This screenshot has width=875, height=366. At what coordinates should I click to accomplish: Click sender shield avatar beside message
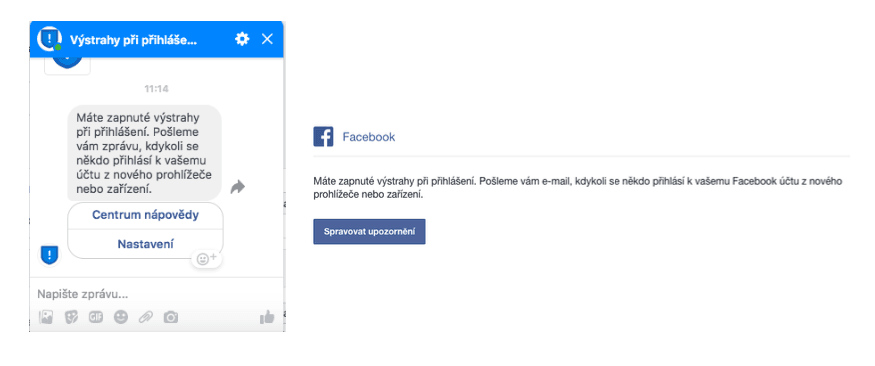[50, 256]
